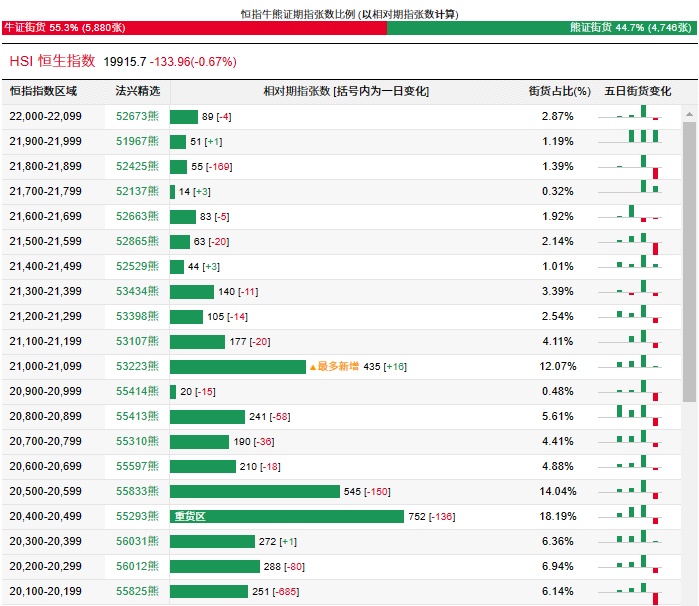Image resolution: width=699 pixels, height=606 pixels.
Task: Click the 重货区 bar for 20,400-20,499
Action: click(287, 517)
